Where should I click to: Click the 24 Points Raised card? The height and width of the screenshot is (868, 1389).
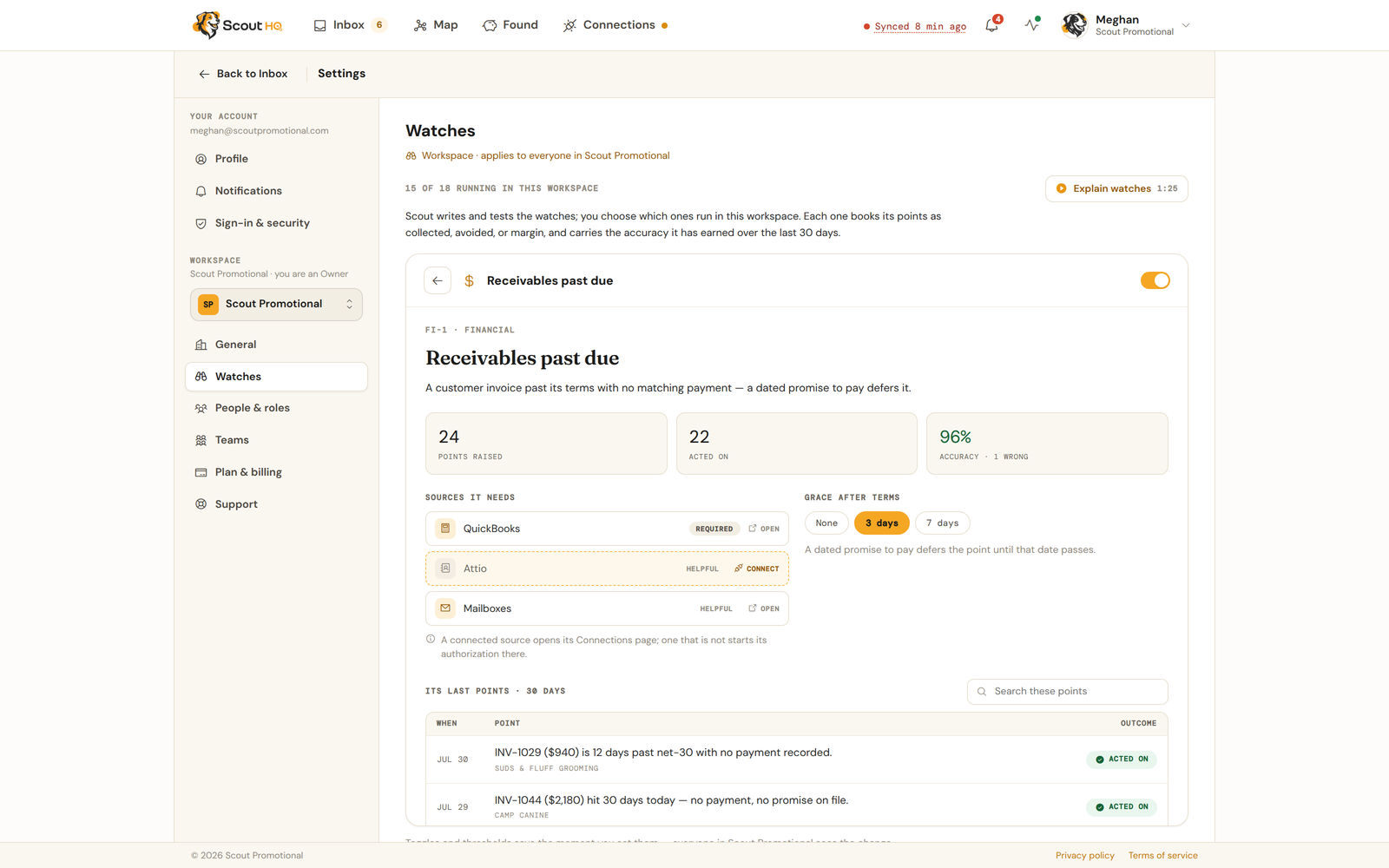coord(546,444)
